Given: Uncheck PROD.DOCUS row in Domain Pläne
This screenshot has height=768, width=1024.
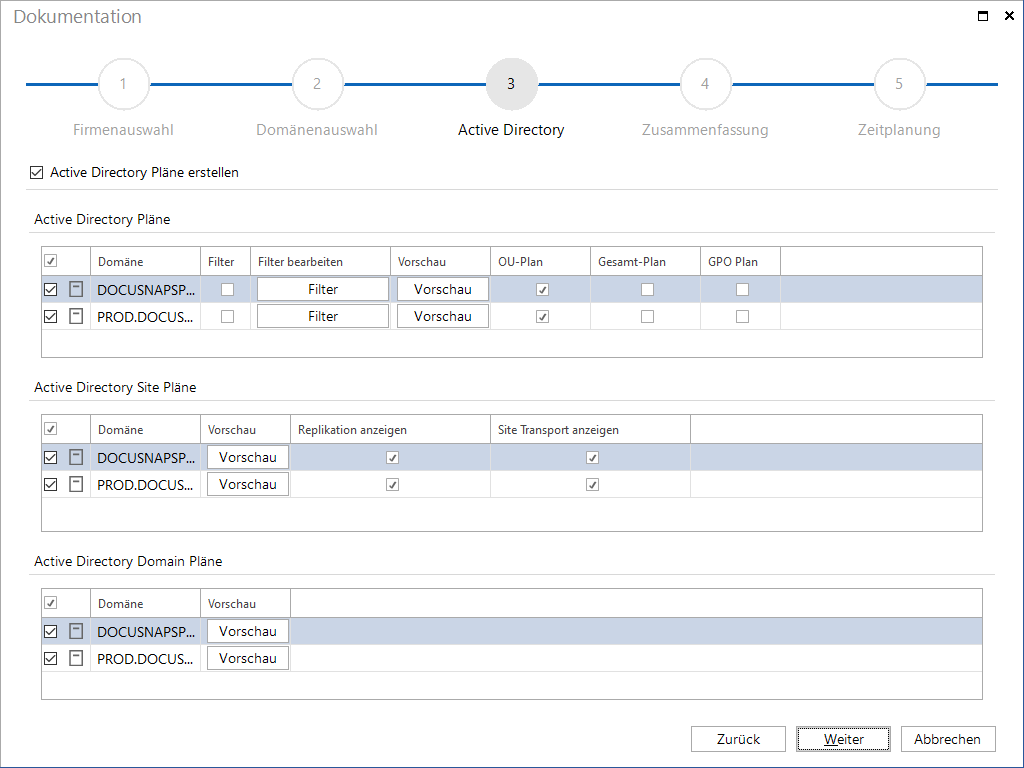Looking at the screenshot, I should tap(50, 658).
